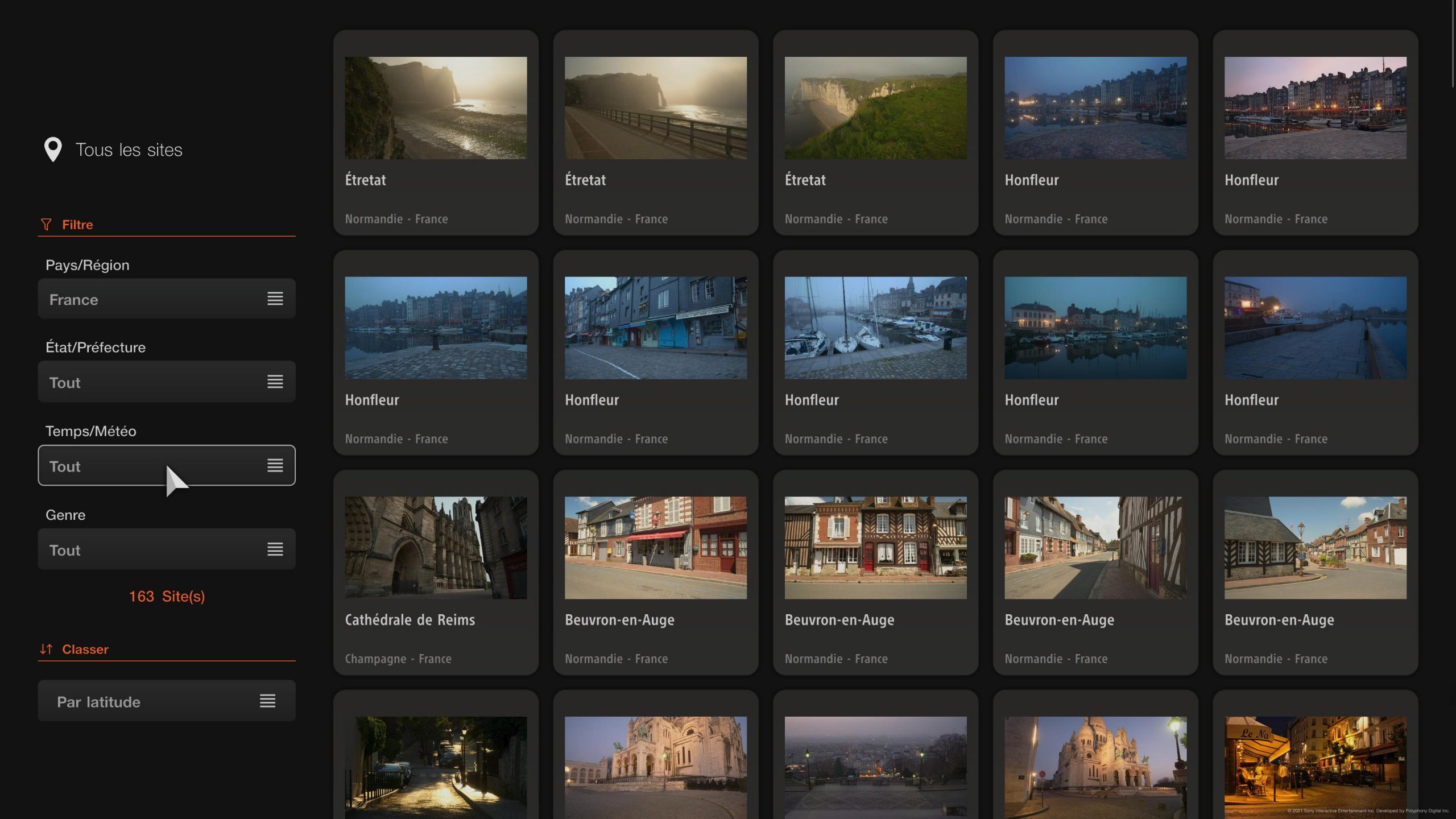The width and height of the screenshot is (1456, 819).
Task: Click the Tous les sites heading
Action: point(129,150)
